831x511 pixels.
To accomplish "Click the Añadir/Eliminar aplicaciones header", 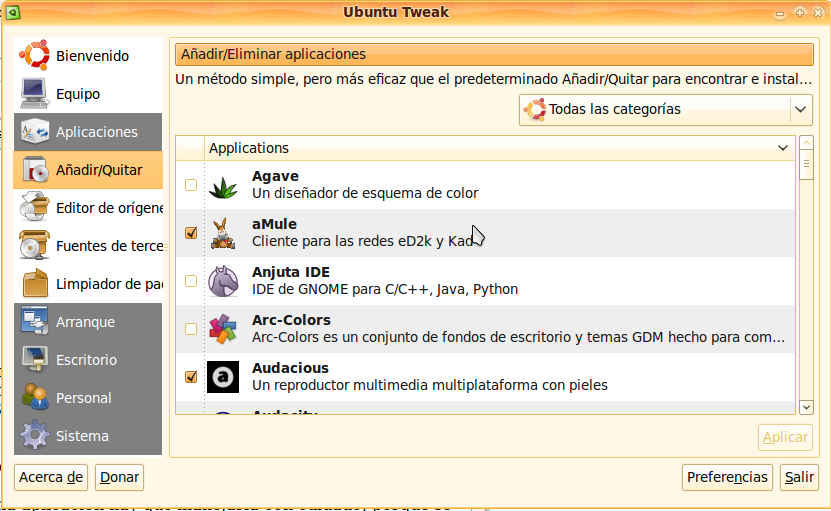I will [x=494, y=55].
